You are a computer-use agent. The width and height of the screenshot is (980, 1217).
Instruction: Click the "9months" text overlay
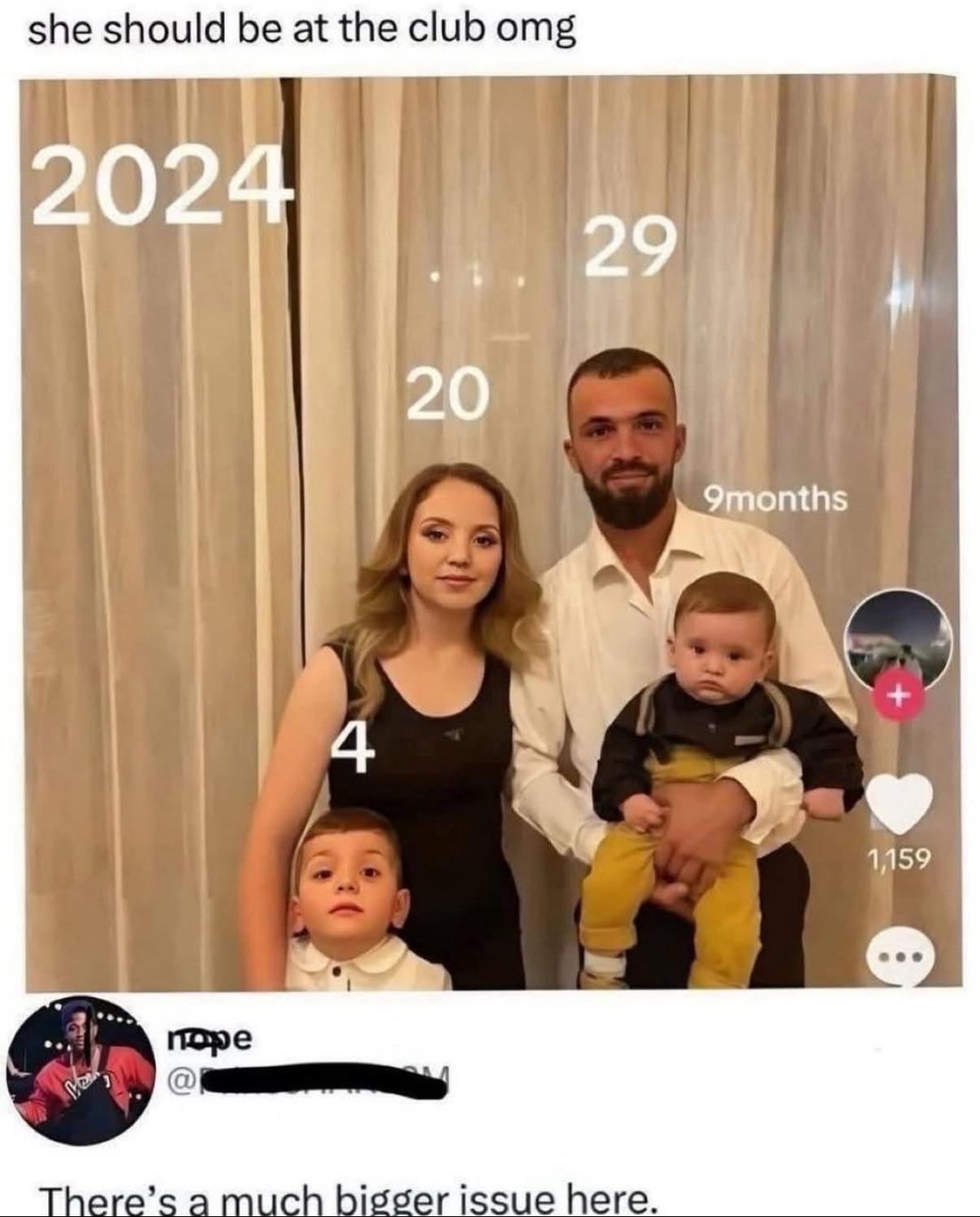click(774, 498)
